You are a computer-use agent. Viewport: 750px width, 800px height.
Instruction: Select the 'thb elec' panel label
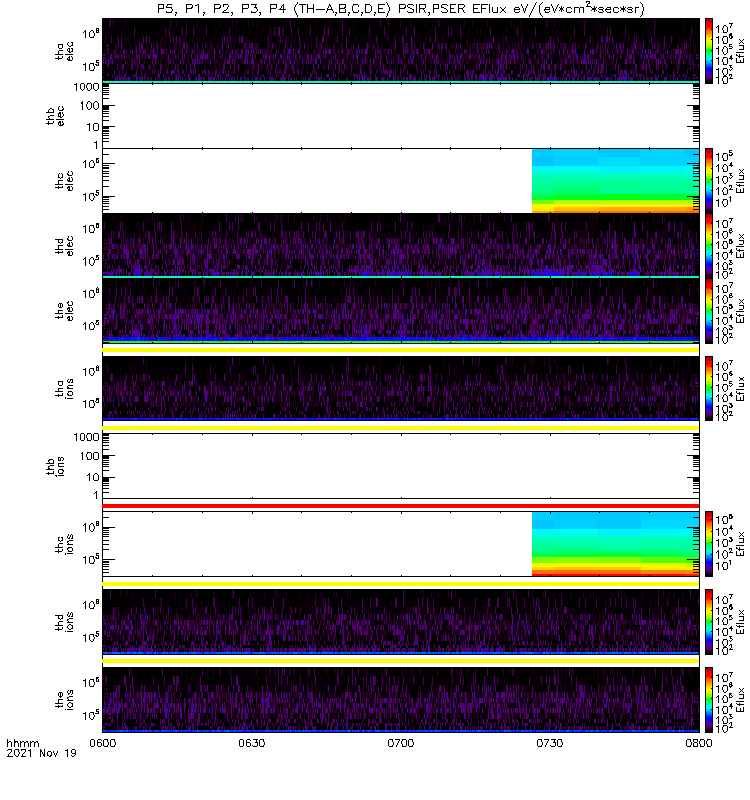[55, 116]
